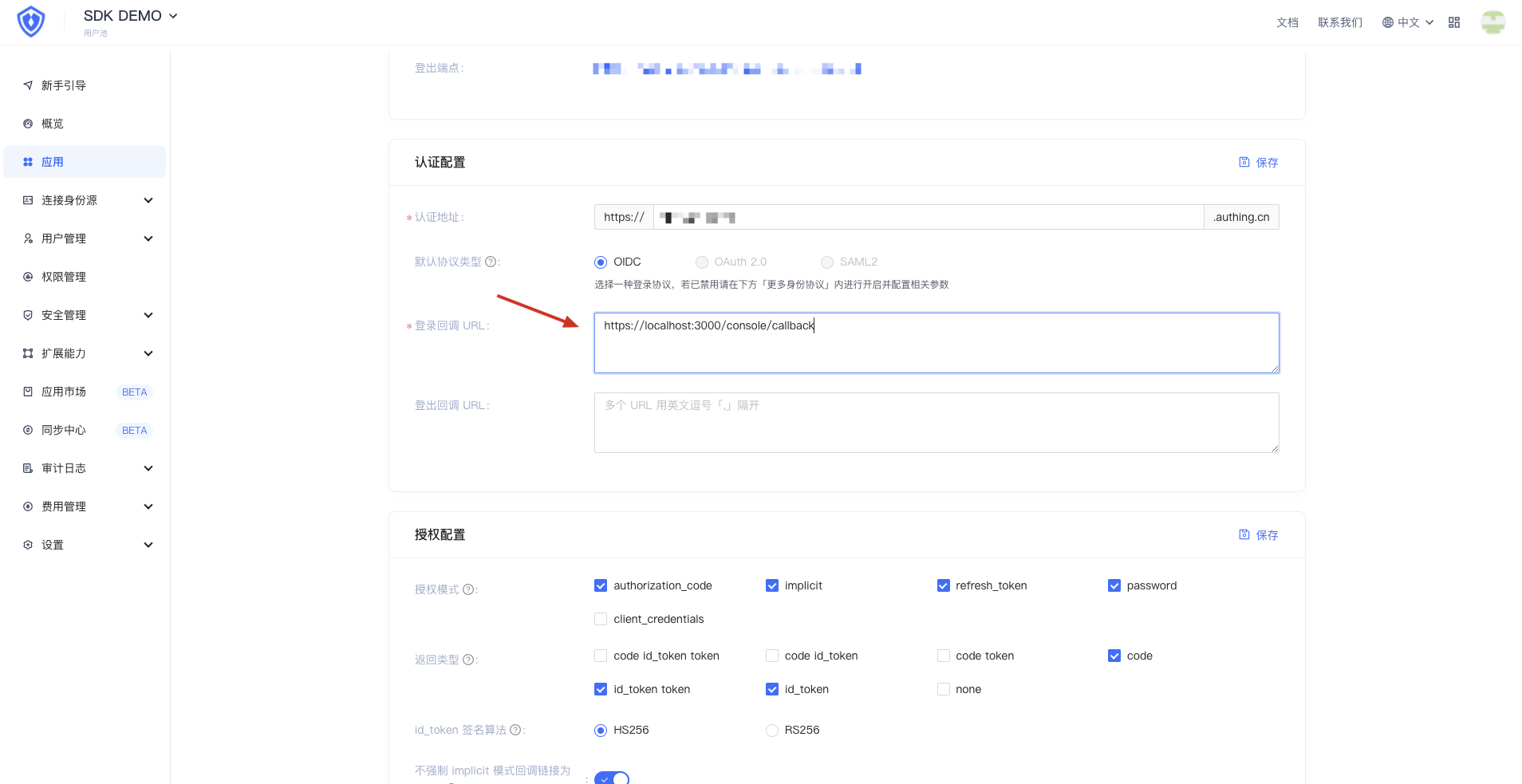Viewport: 1522px width, 784px height.
Task: Uncheck the implicit grant type
Action: (x=772, y=585)
